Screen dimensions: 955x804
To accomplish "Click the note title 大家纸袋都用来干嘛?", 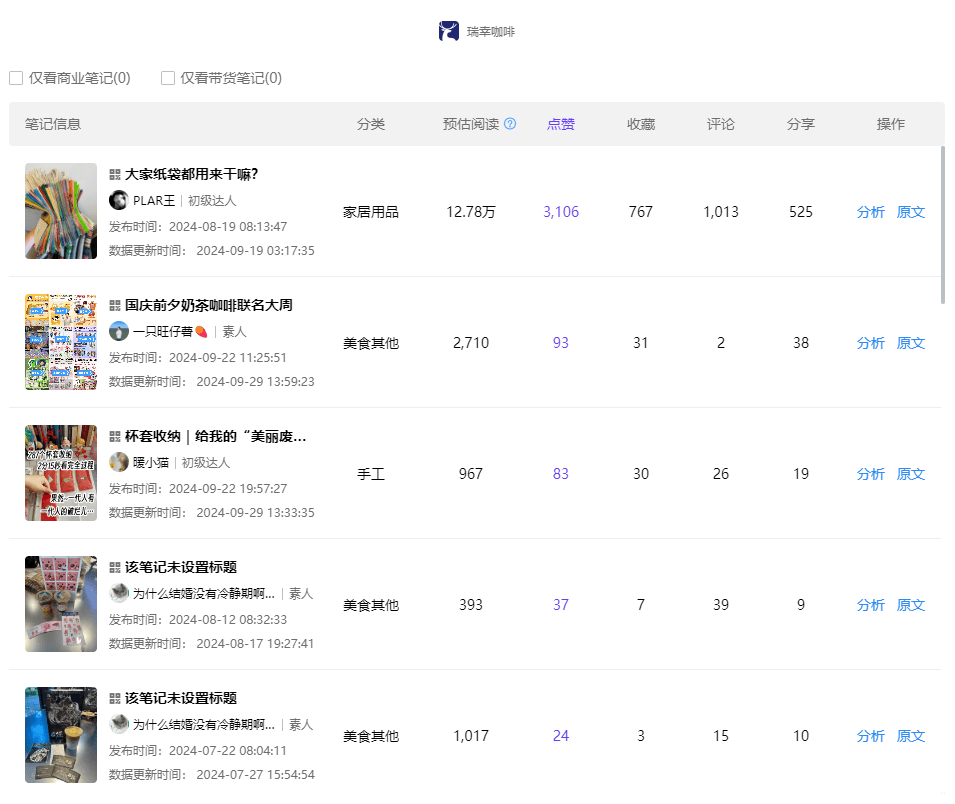I will 191,175.
